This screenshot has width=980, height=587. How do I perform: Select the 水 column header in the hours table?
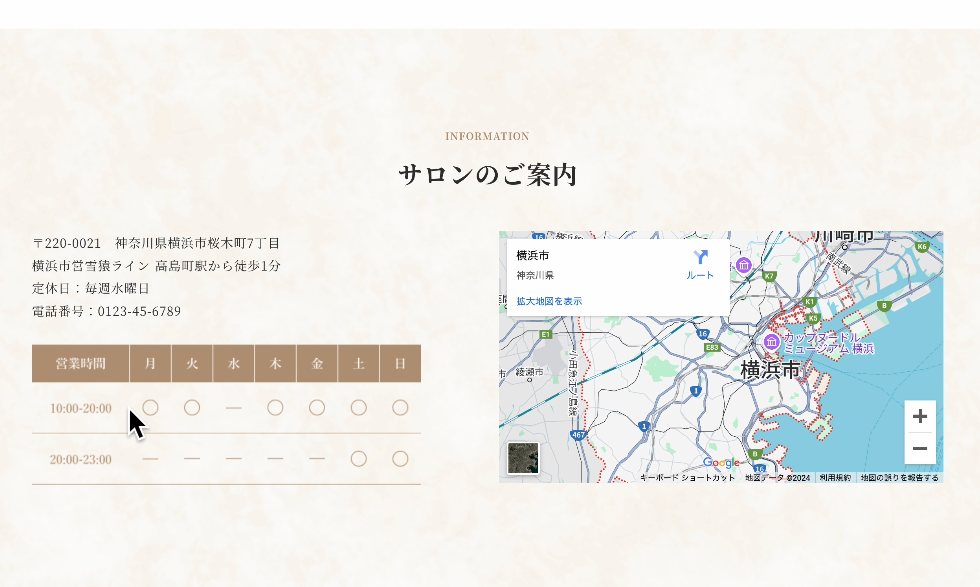pos(233,363)
